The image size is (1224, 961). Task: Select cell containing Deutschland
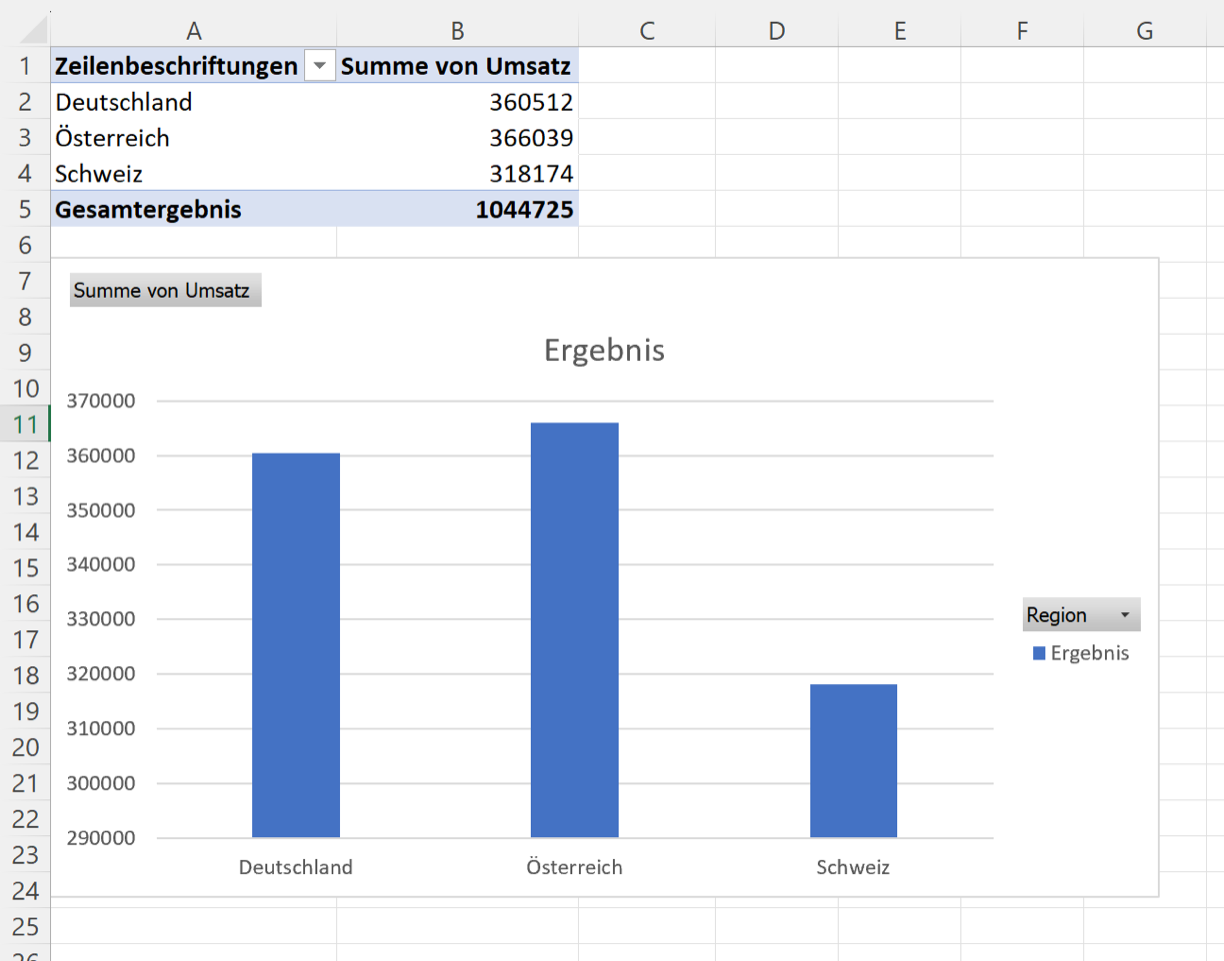pos(124,102)
